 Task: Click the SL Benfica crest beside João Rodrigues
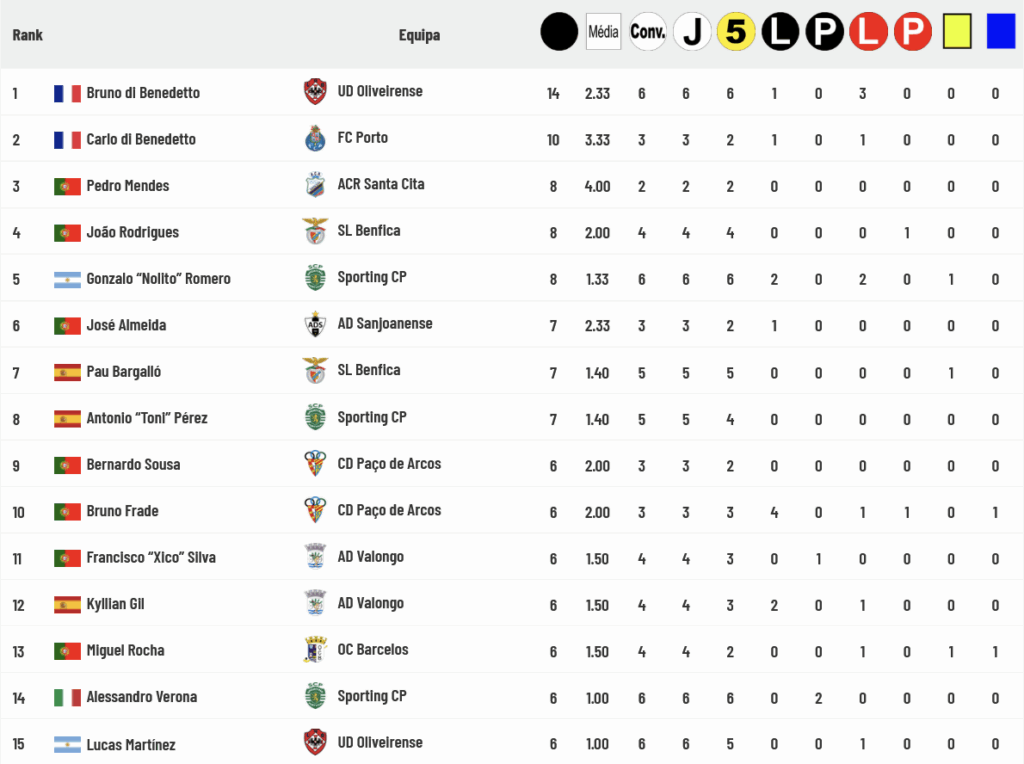tap(315, 231)
